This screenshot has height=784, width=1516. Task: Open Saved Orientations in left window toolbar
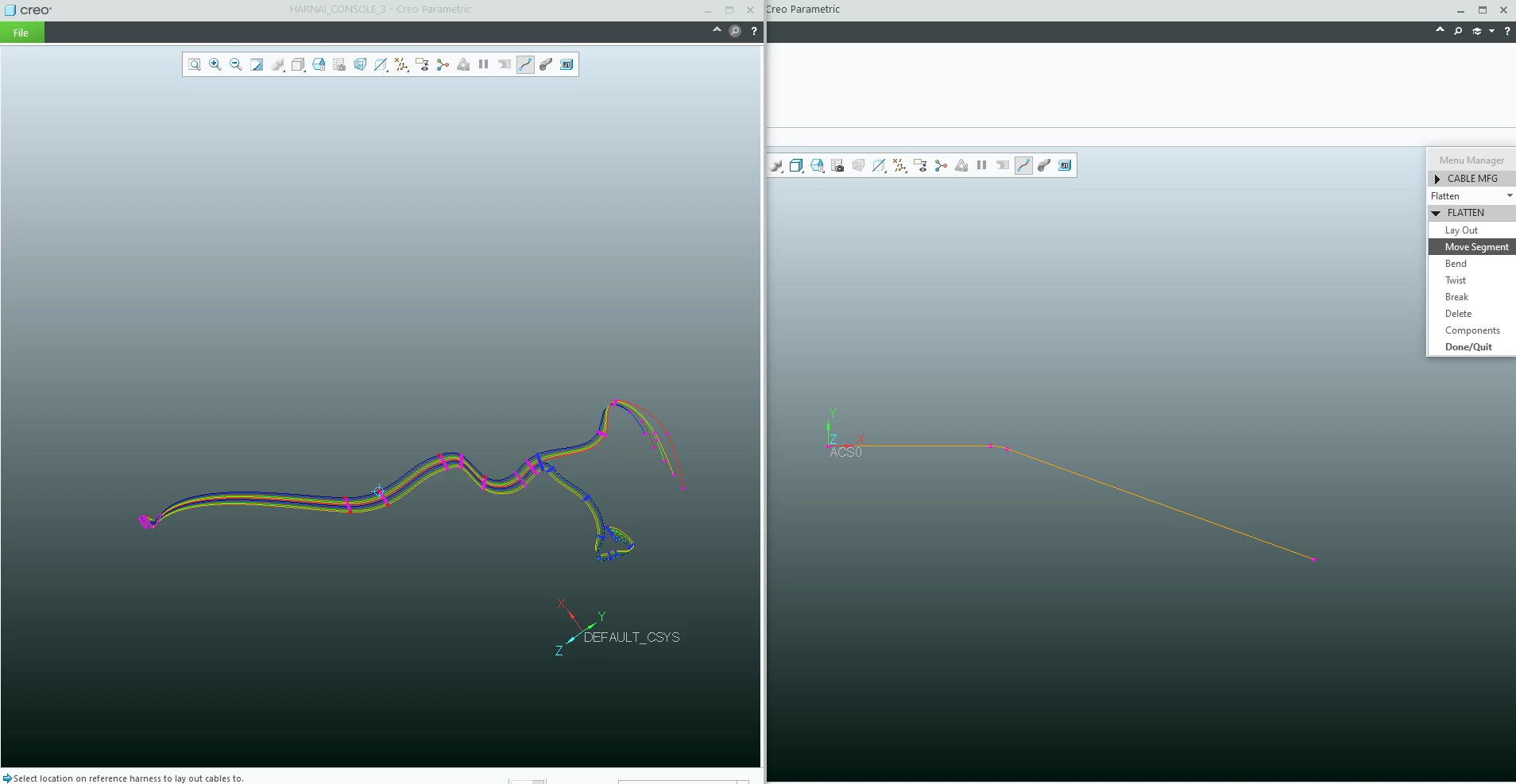319,65
